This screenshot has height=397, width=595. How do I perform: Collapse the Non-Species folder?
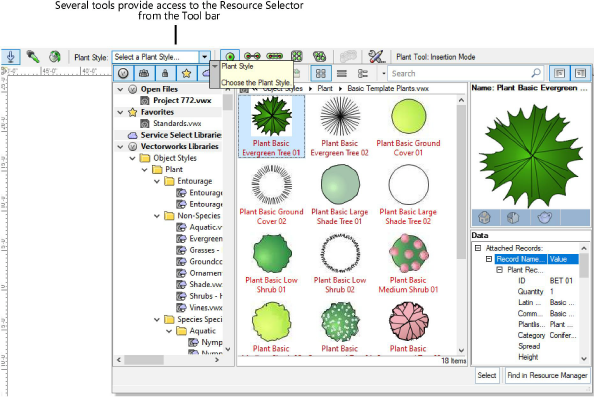[157, 216]
